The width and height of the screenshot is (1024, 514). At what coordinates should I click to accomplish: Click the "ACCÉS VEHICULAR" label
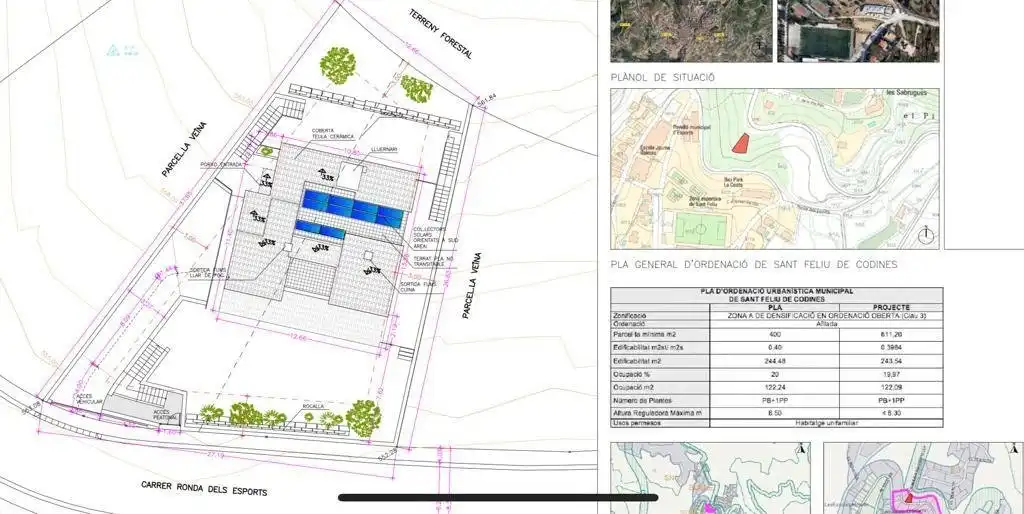click(87, 400)
